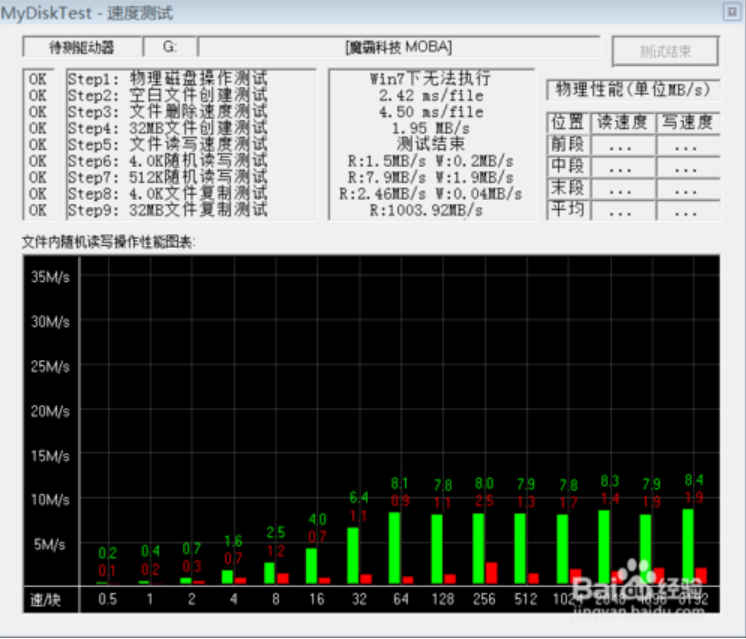Click the 待测驱动器 label box

coord(82,47)
